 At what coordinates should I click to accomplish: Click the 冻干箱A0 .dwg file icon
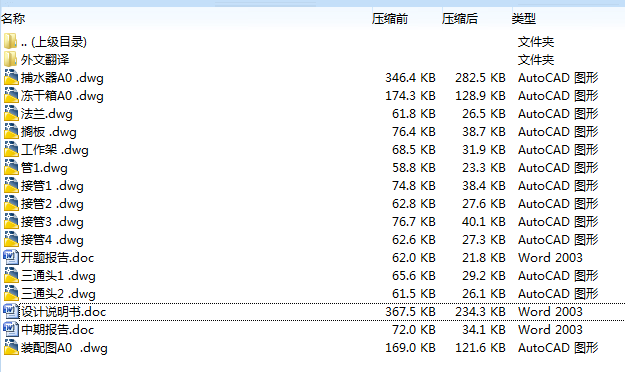pyautogui.click(x=11, y=95)
